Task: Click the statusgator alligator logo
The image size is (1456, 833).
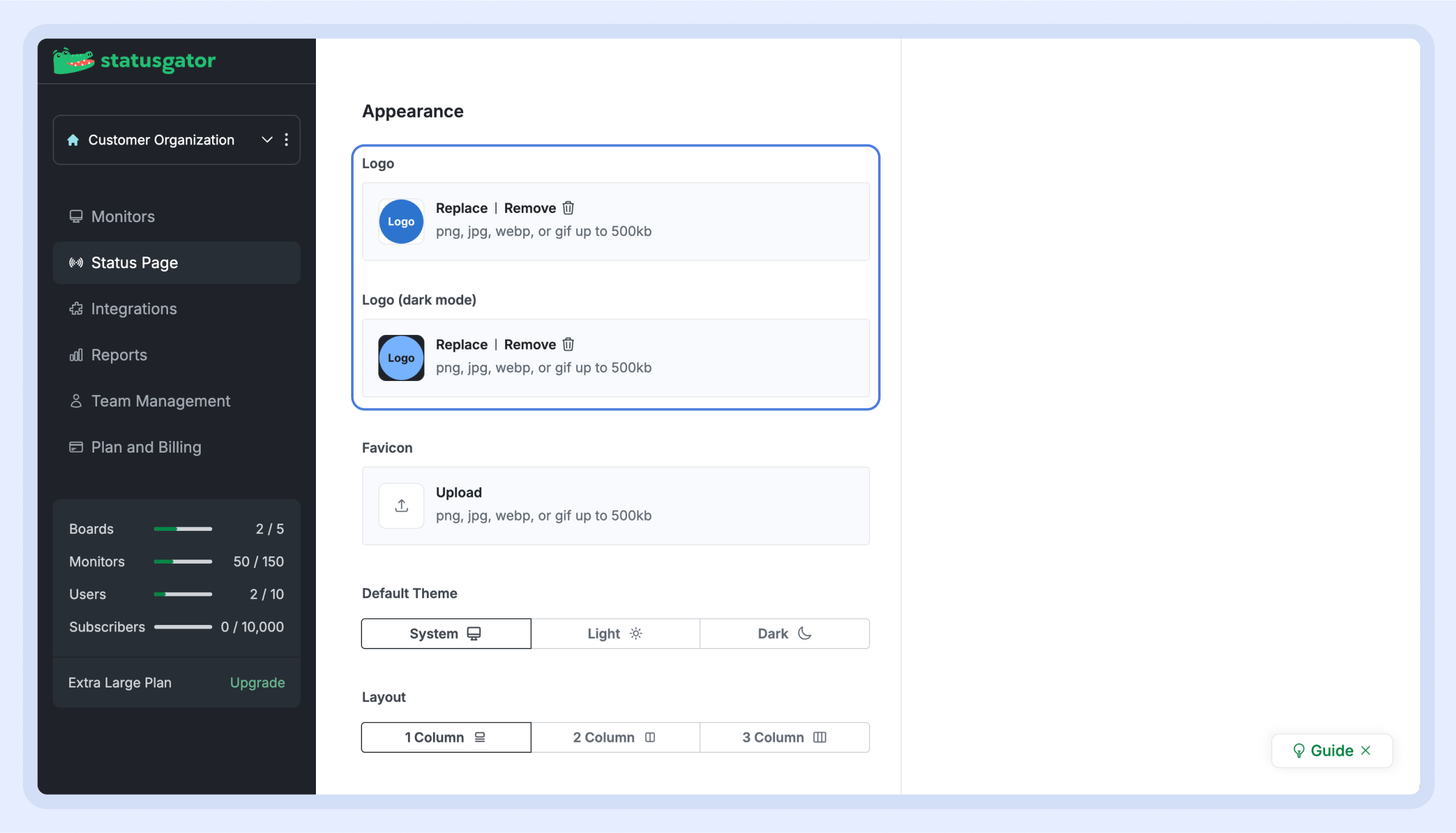Action: pyautogui.click(x=73, y=61)
